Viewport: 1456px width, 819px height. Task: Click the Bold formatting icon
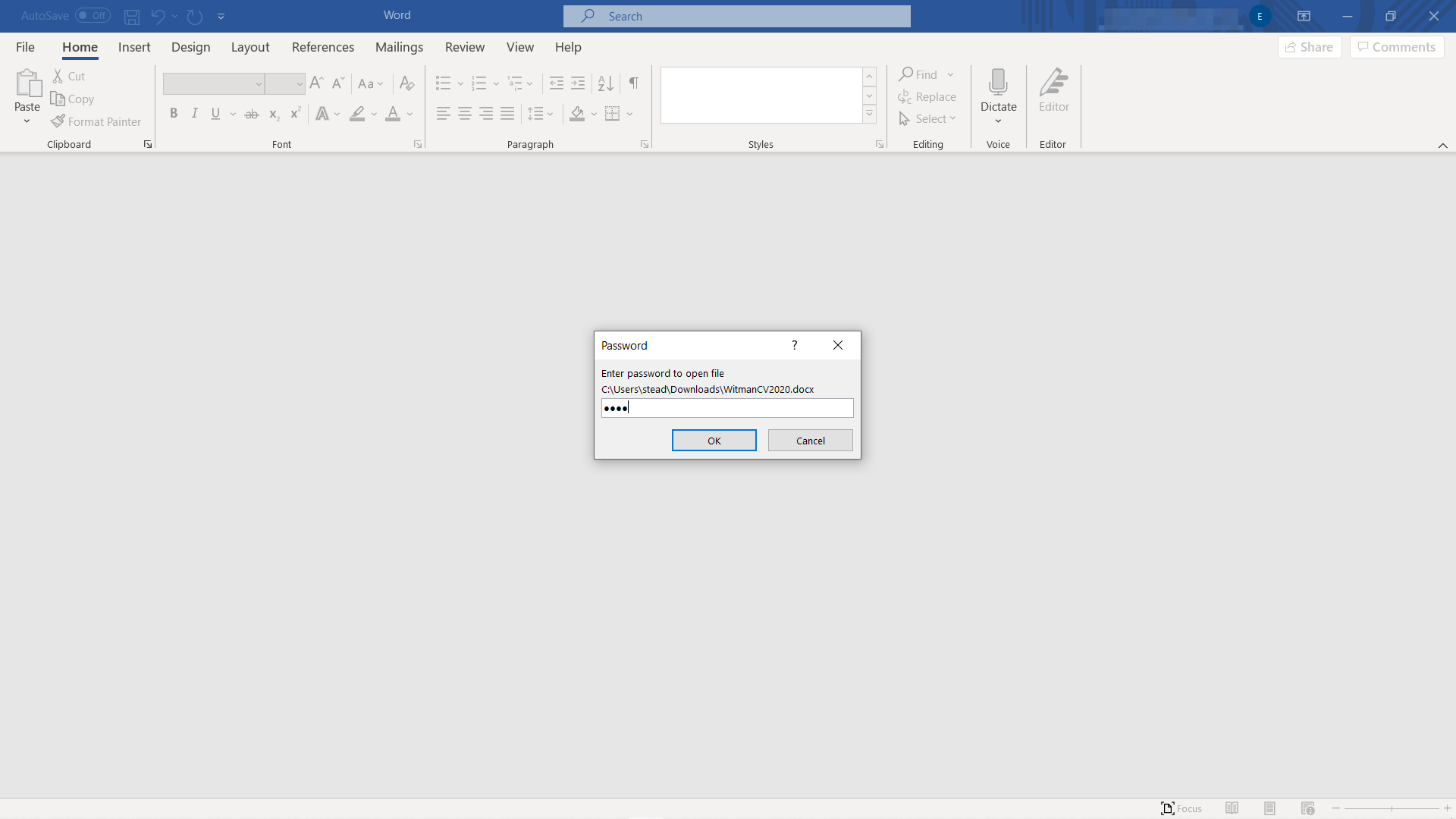pyautogui.click(x=173, y=113)
